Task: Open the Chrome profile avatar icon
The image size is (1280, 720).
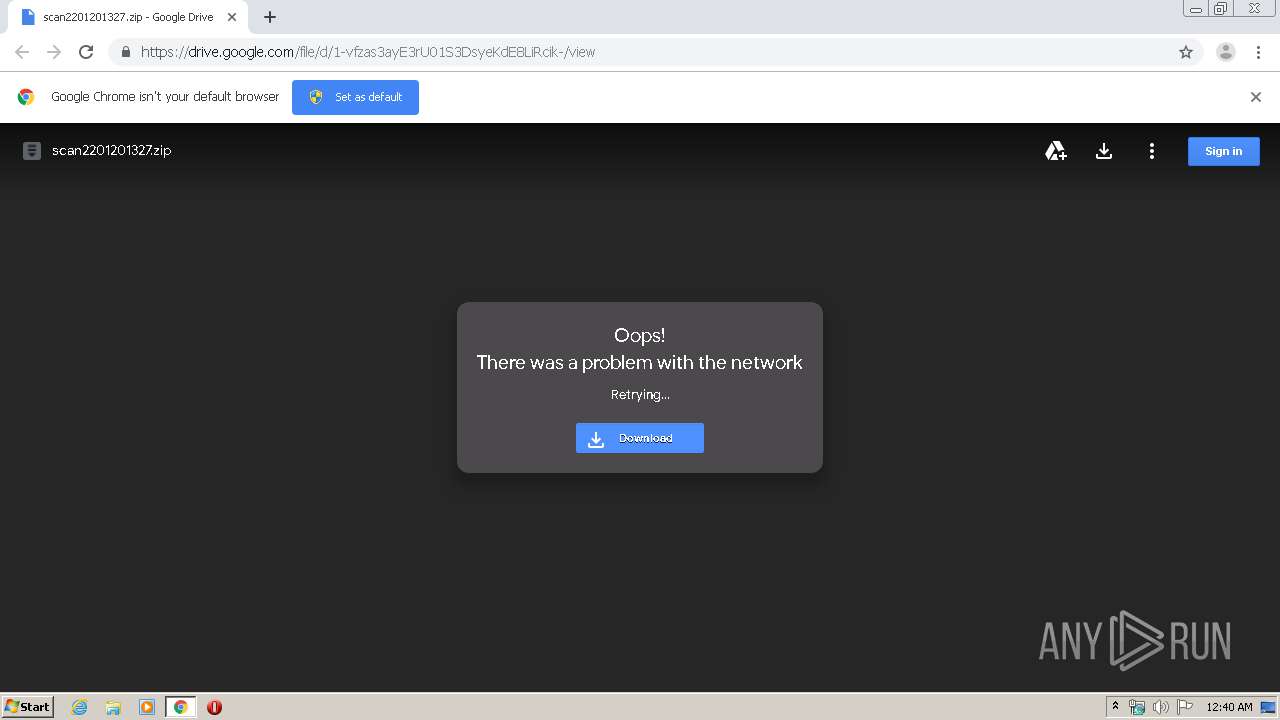Action: pyautogui.click(x=1226, y=52)
